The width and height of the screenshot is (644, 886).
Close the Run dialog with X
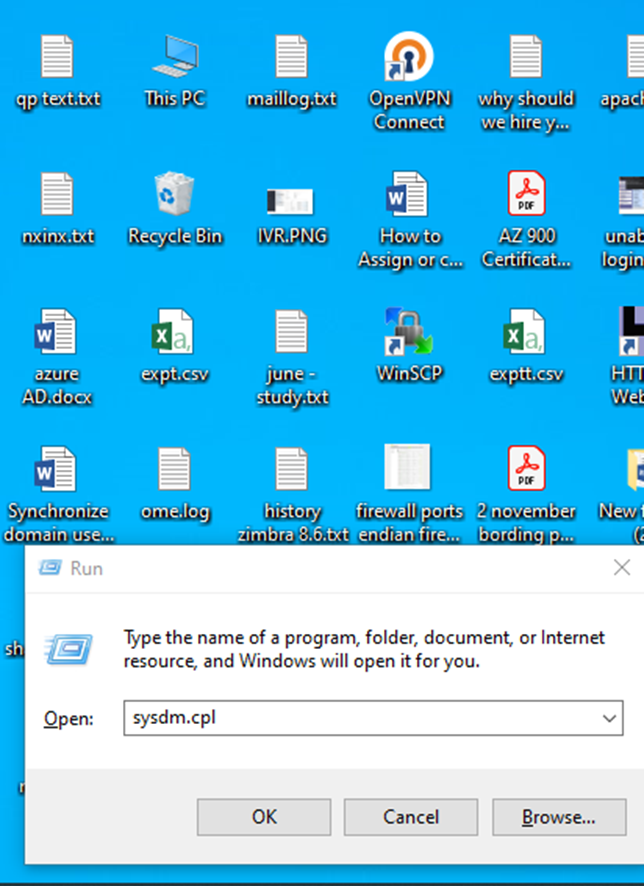[x=622, y=568]
